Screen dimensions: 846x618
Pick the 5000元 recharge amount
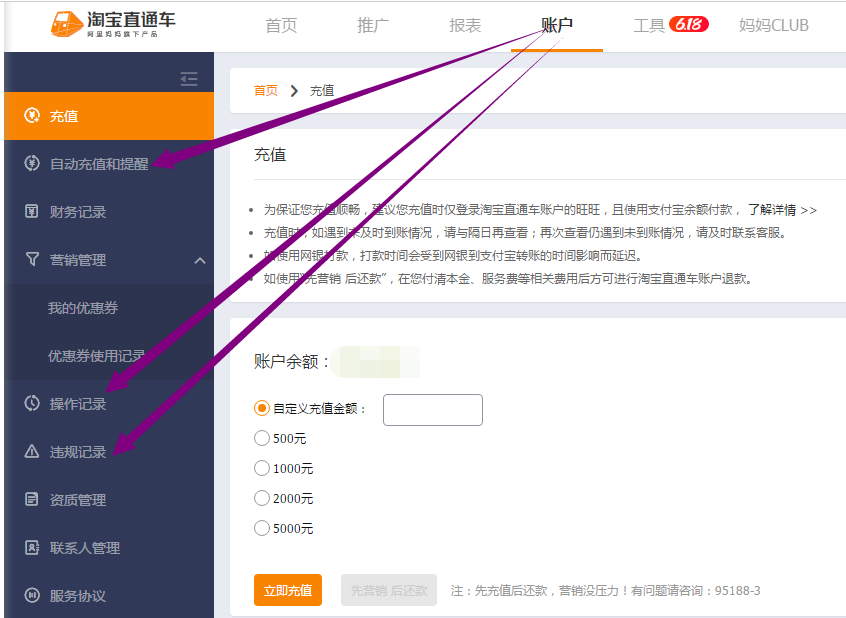coord(262,528)
